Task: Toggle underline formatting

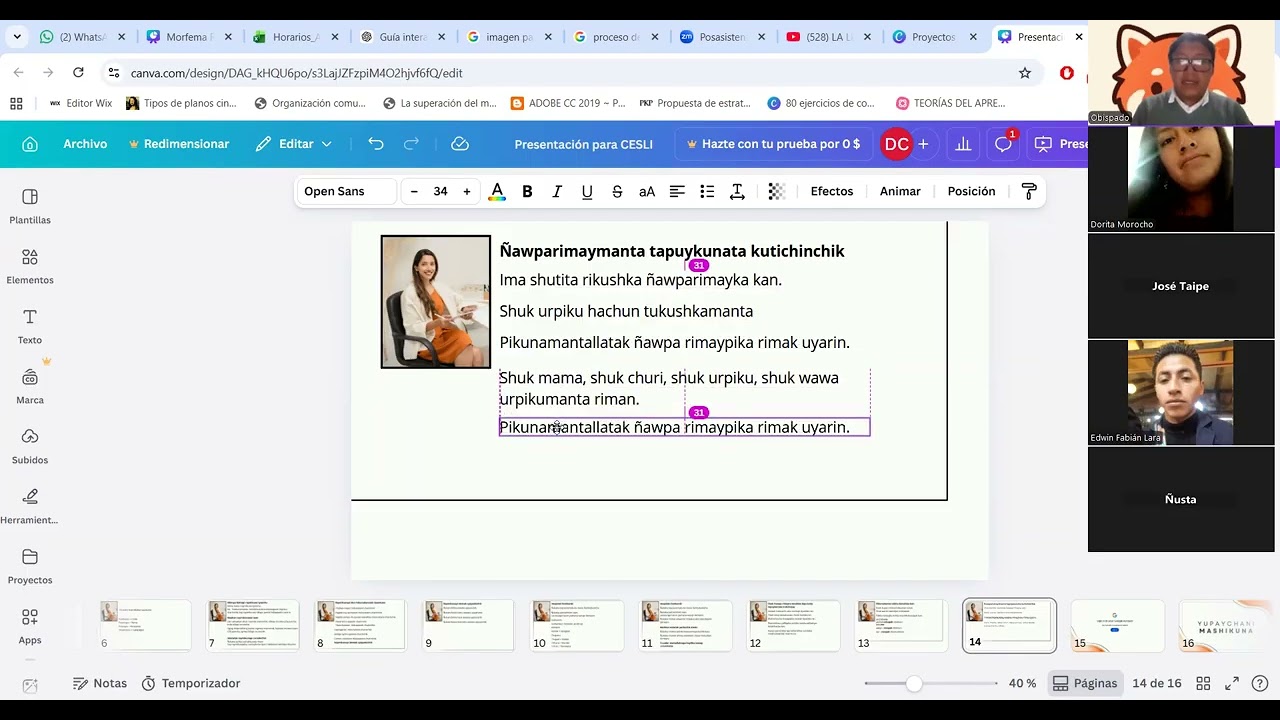Action: tap(587, 191)
